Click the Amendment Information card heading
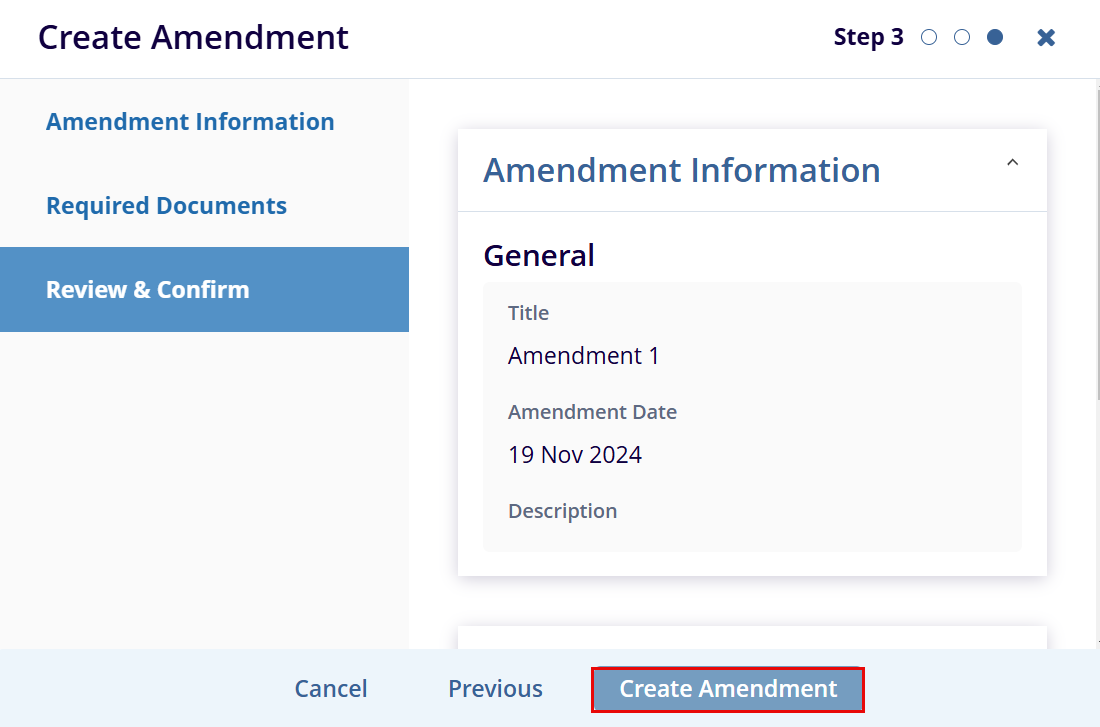1100x727 pixels. pyautogui.click(x=681, y=170)
